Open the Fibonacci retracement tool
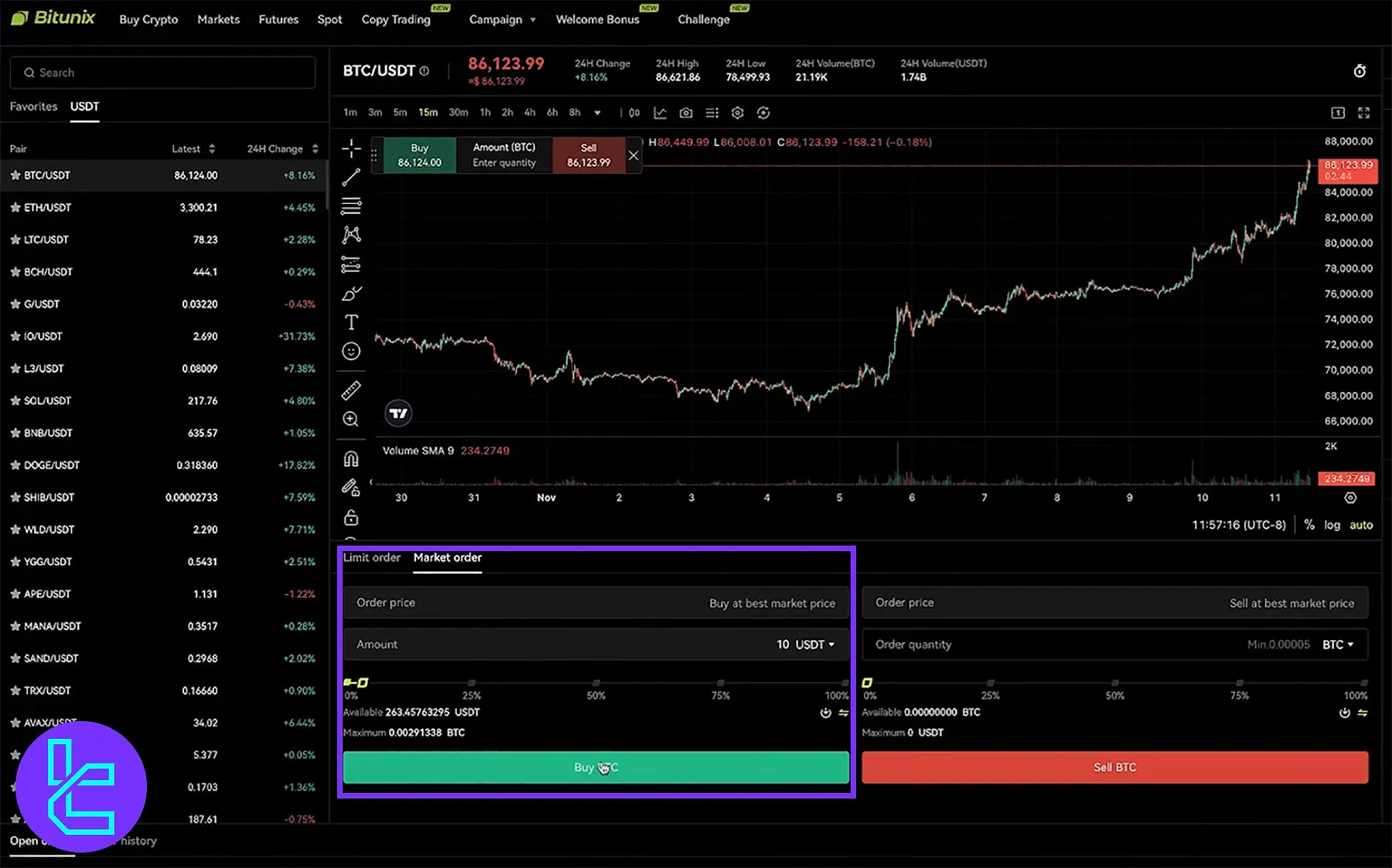Viewport: 1392px width, 868px height. click(x=351, y=206)
